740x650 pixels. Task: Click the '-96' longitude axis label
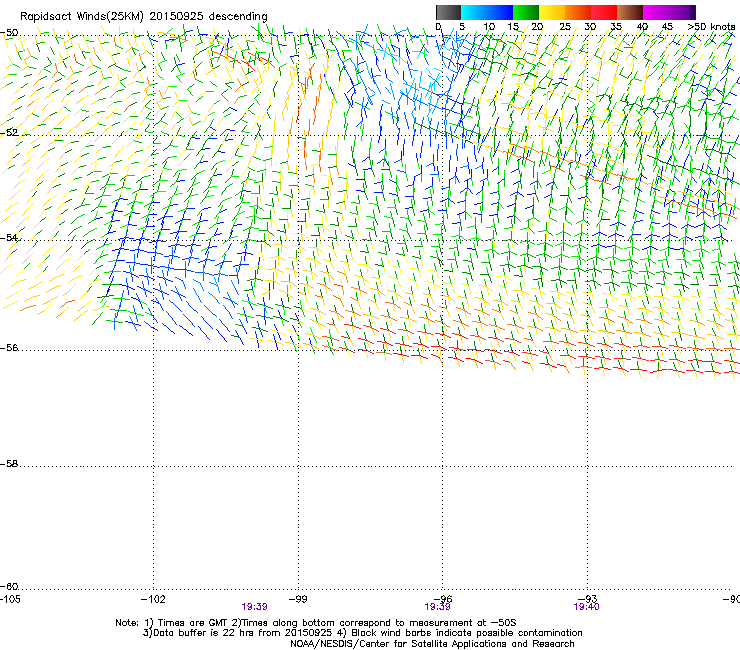(x=443, y=599)
